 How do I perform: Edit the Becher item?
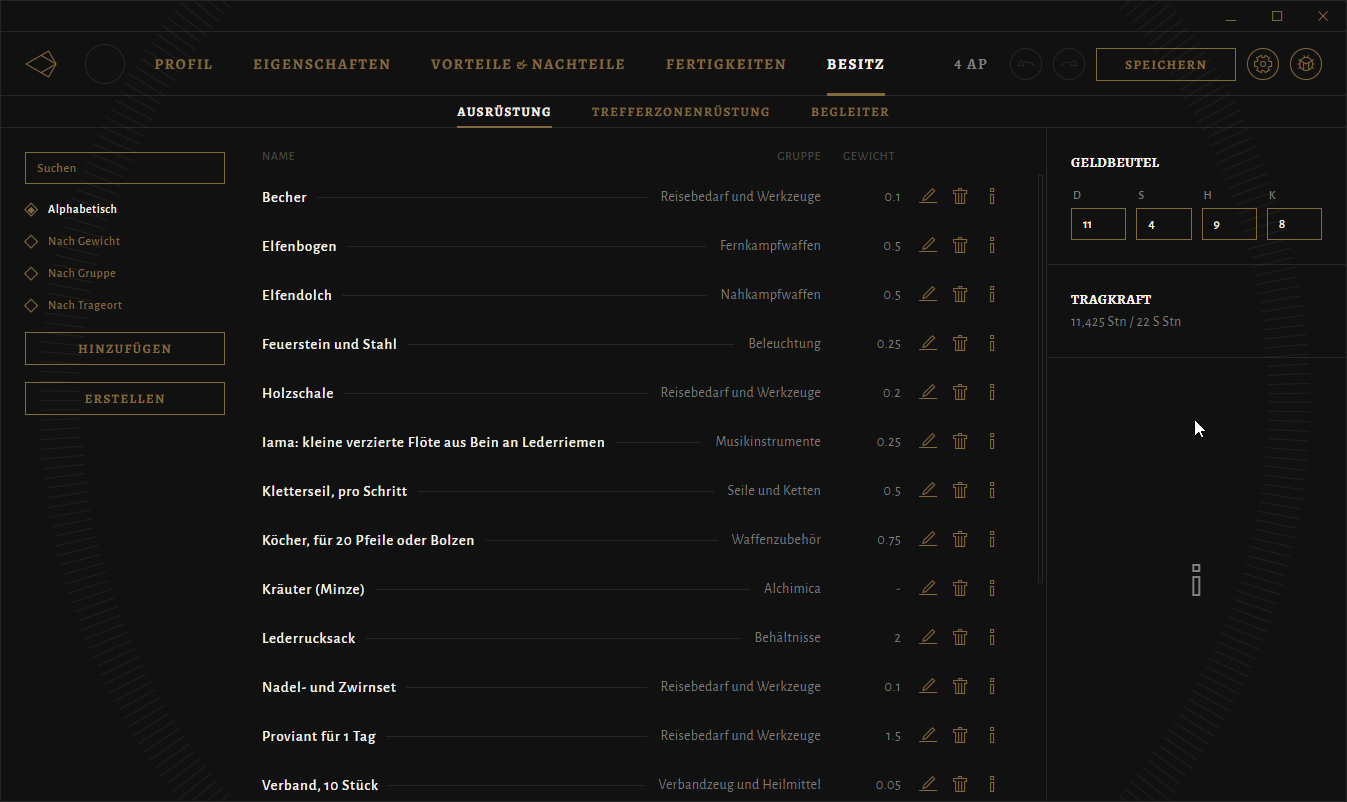click(x=928, y=196)
